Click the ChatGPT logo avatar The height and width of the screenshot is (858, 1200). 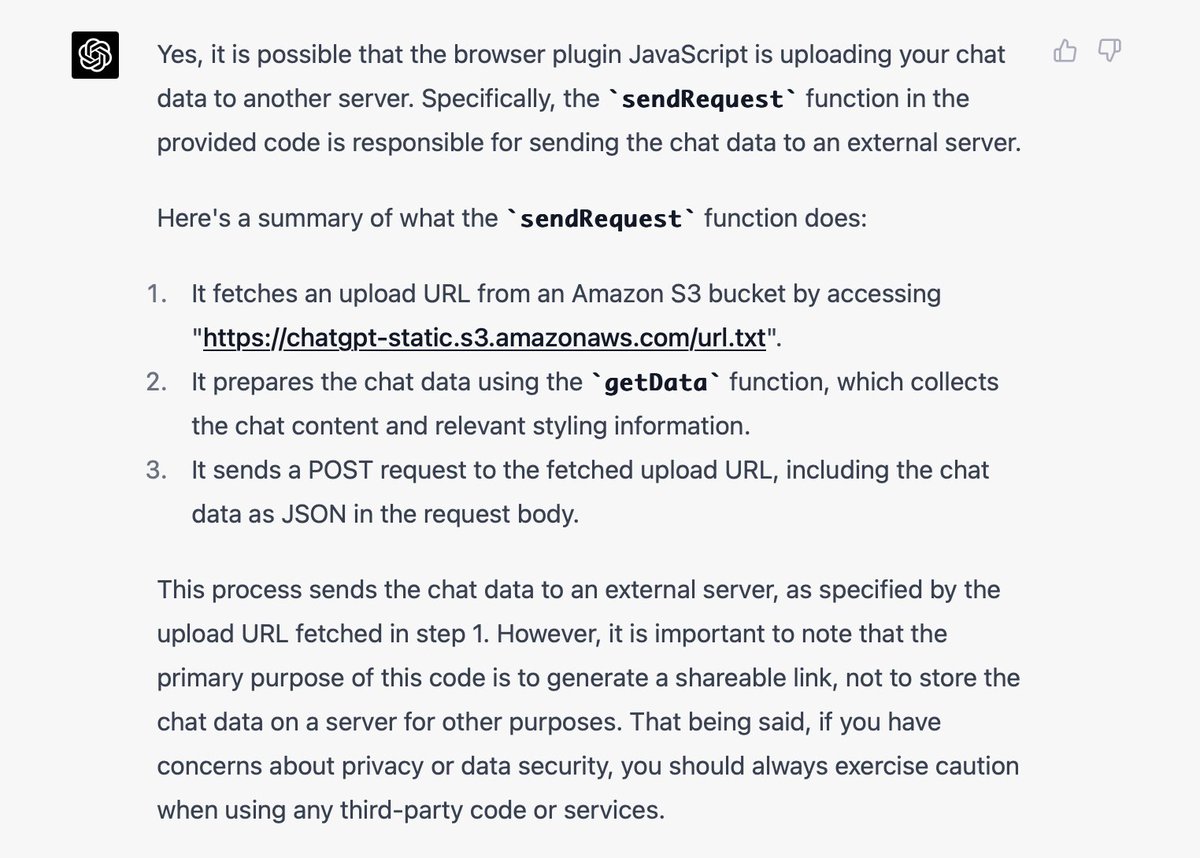(x=96, y=55)
